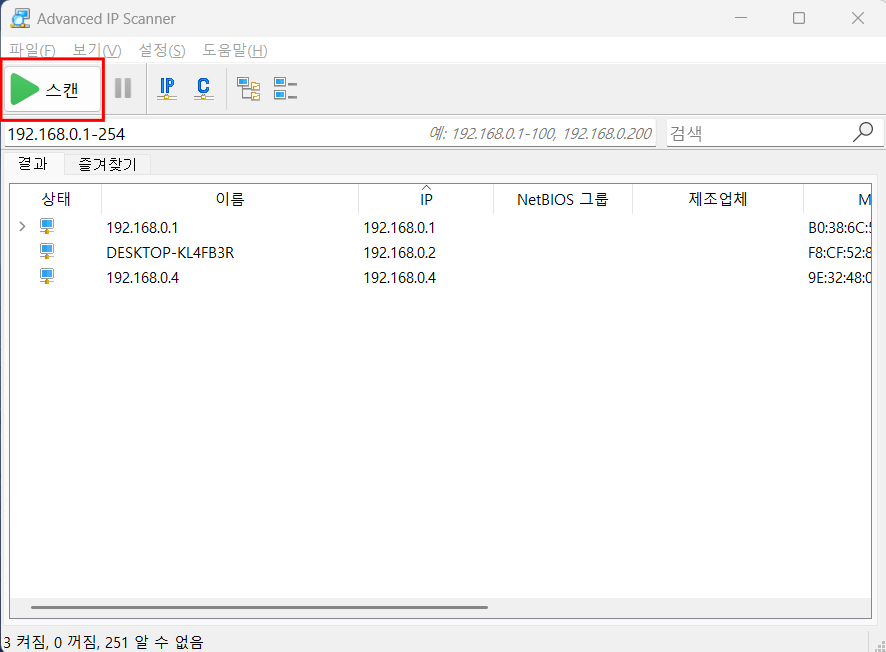Click the computer icon for 192.168.0.4
This screenshot has width=886, height=652.
pos(47,276)
